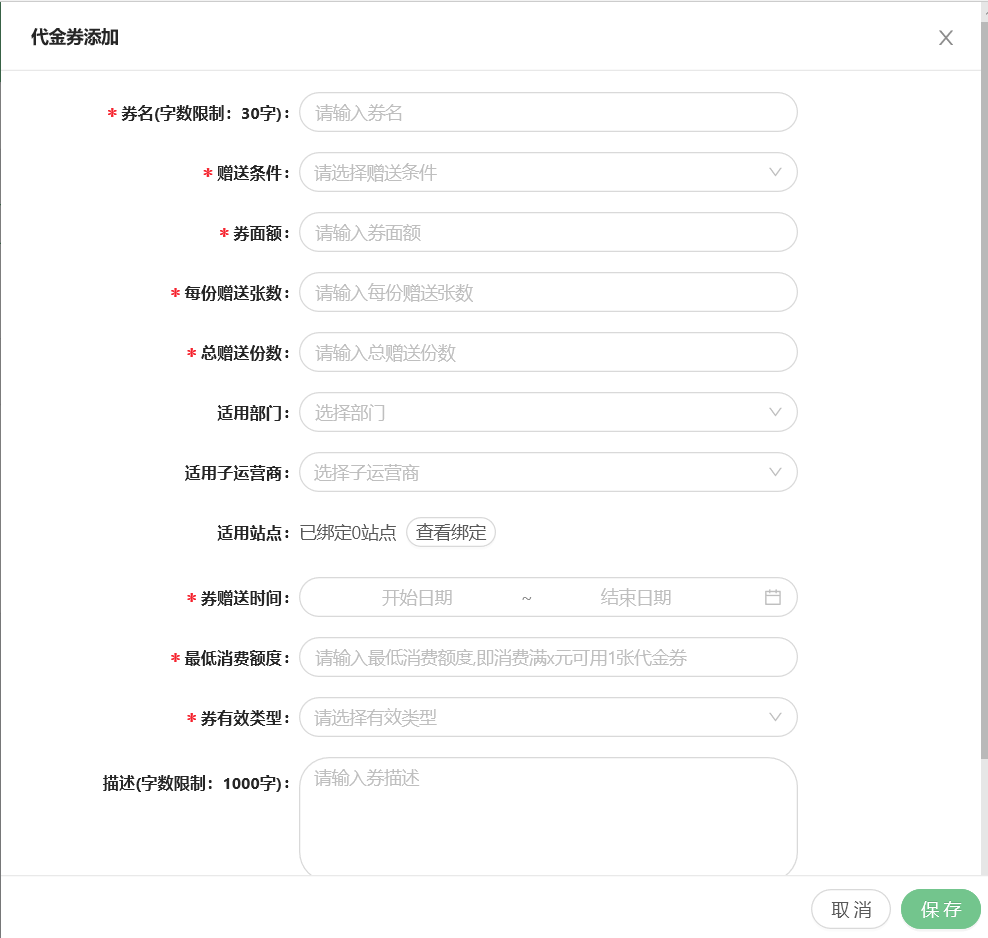Open the 适用部门 dropdown

point(547,412)
